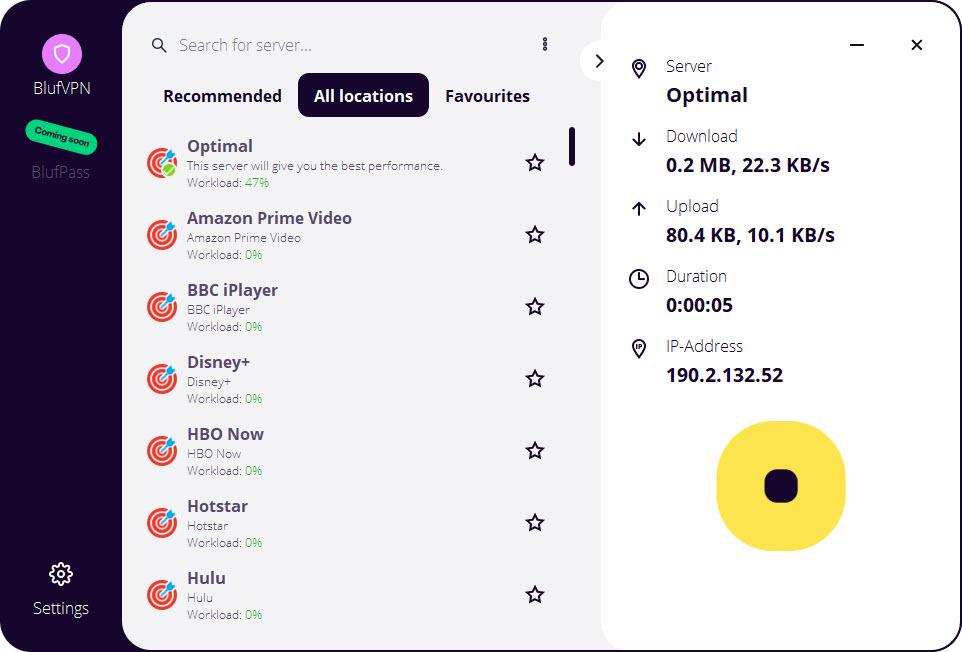The image size is (962, 652).
Task: Select the Hulu server title
Action: click(206, 578)
